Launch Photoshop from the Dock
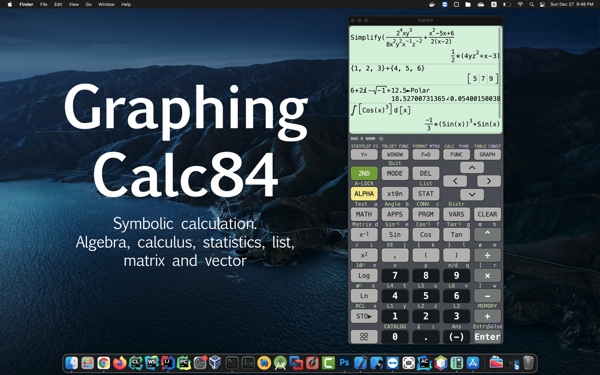 pos(344,363)
